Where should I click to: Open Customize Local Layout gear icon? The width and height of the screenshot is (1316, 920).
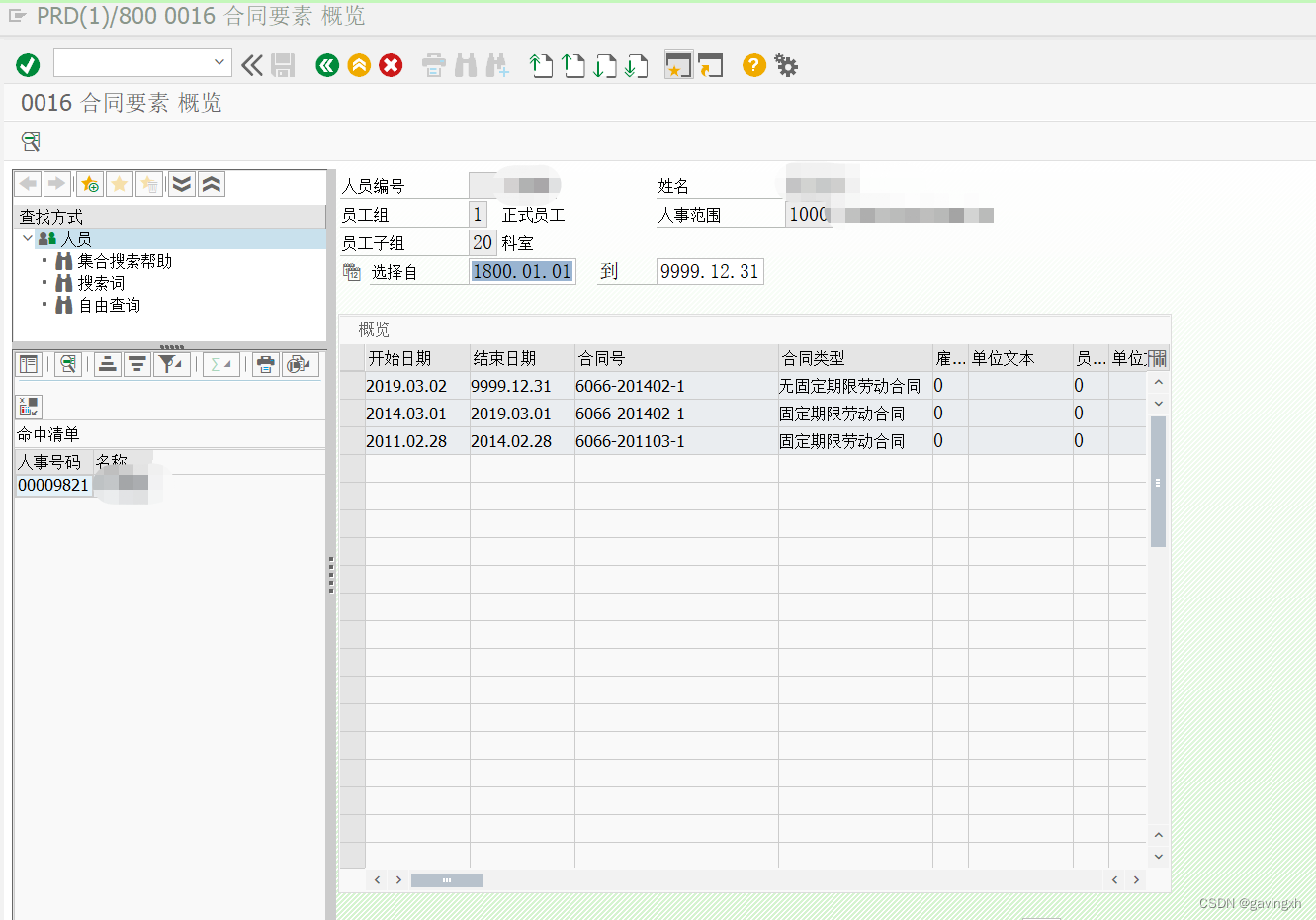point(786,65)
